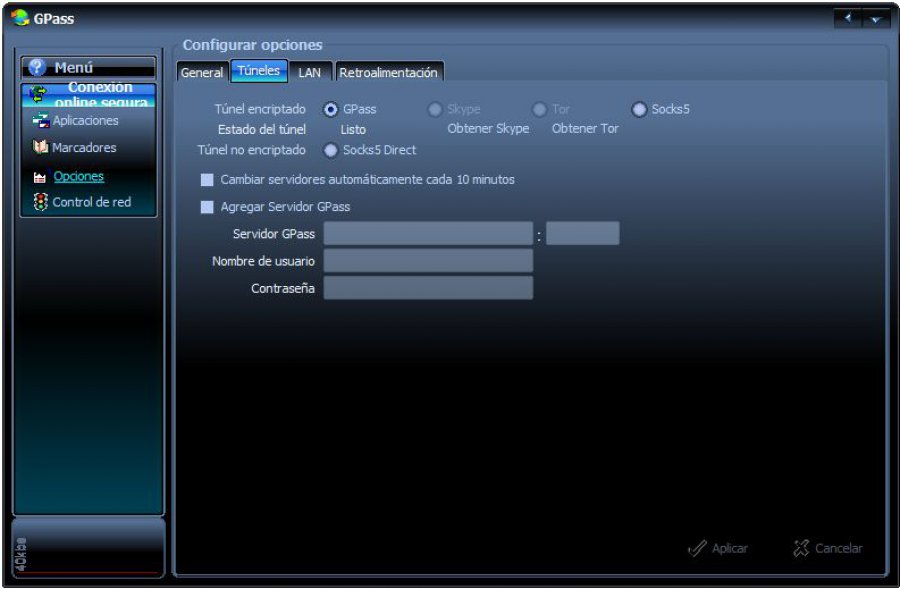Switch to the General tab
Image resolution: width=900 pixels, height=589 pixels.
pyautogui.click(x=202, y=72)
